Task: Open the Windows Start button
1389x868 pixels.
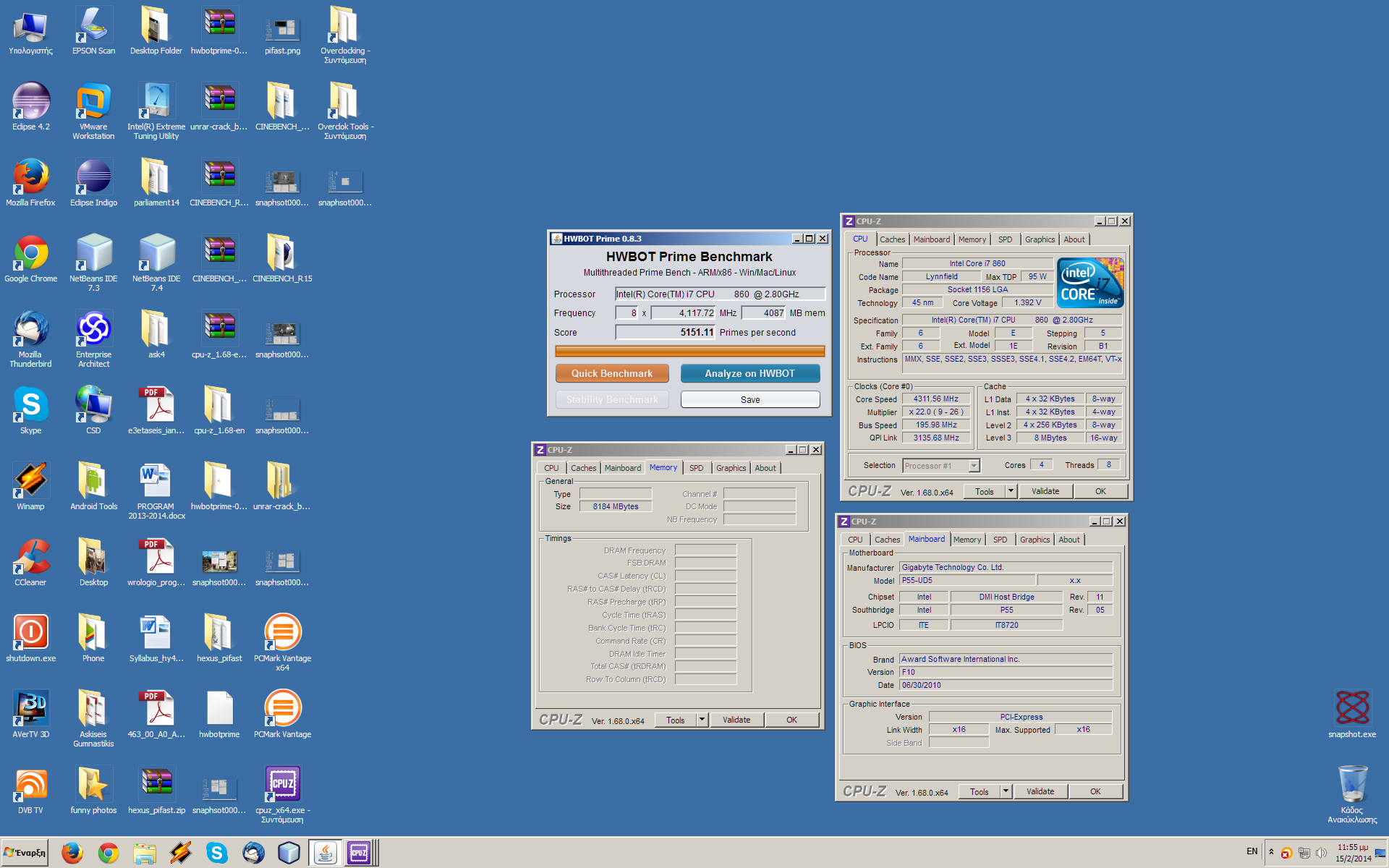Action: coord(25,853)
